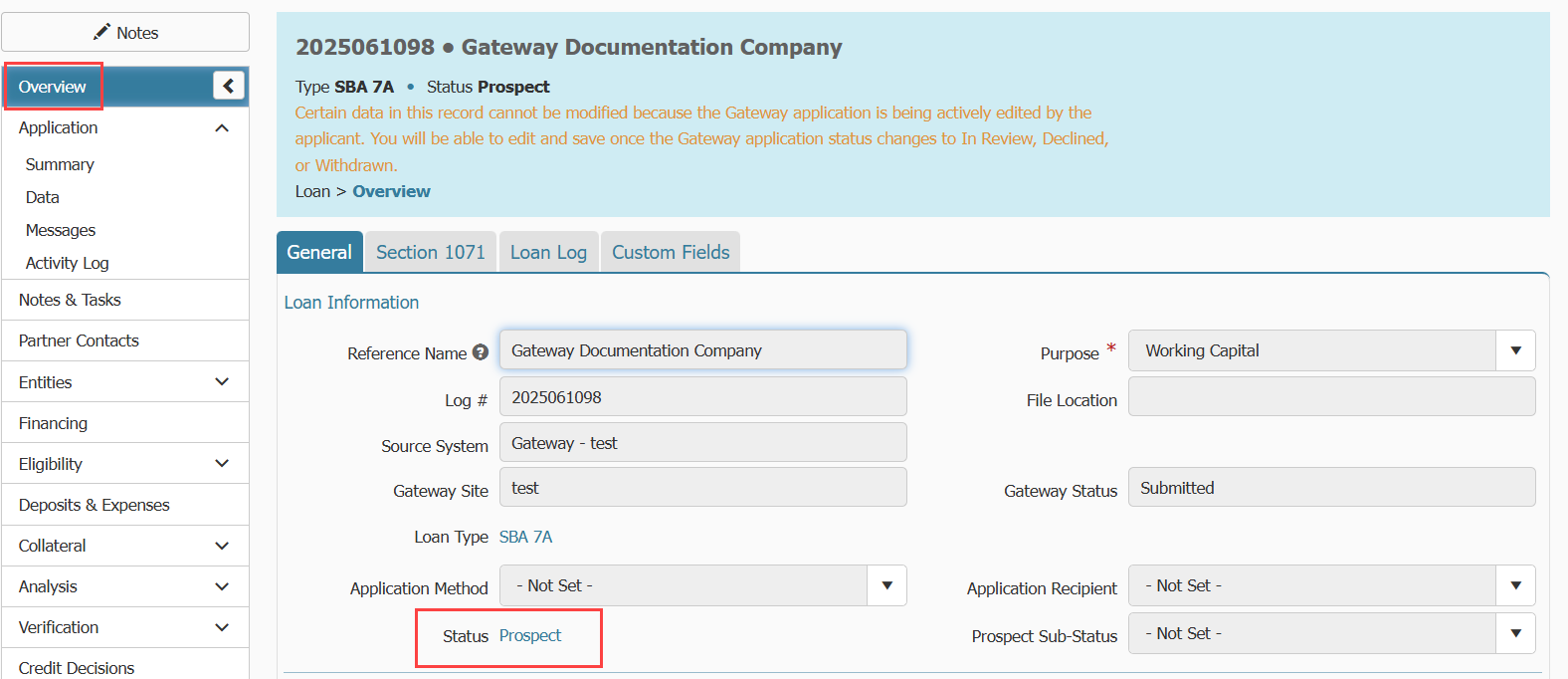Screen dimensions: 1568x679
Task: Click the Gateway Site field
Action: coord(702,487)
